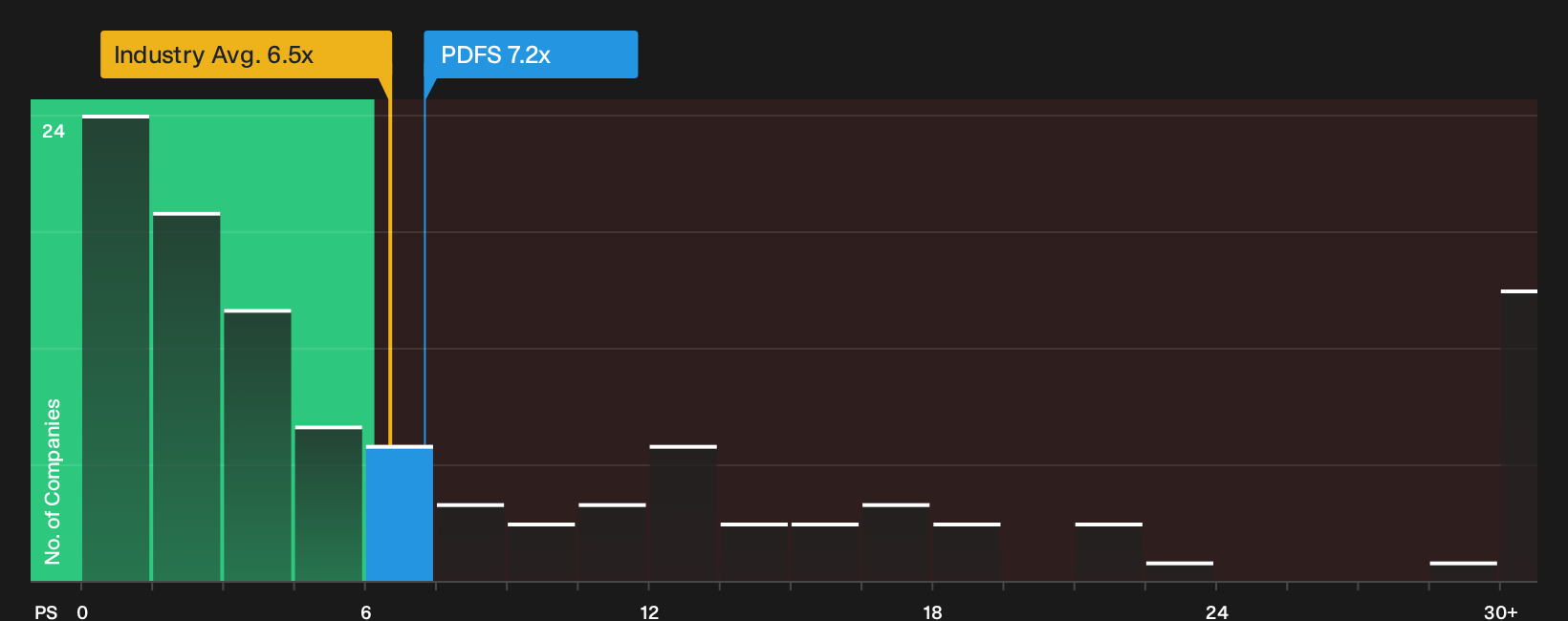Click the "24" y-axis value label
This screenshot has width=1568, height=621.
[54, 131]
